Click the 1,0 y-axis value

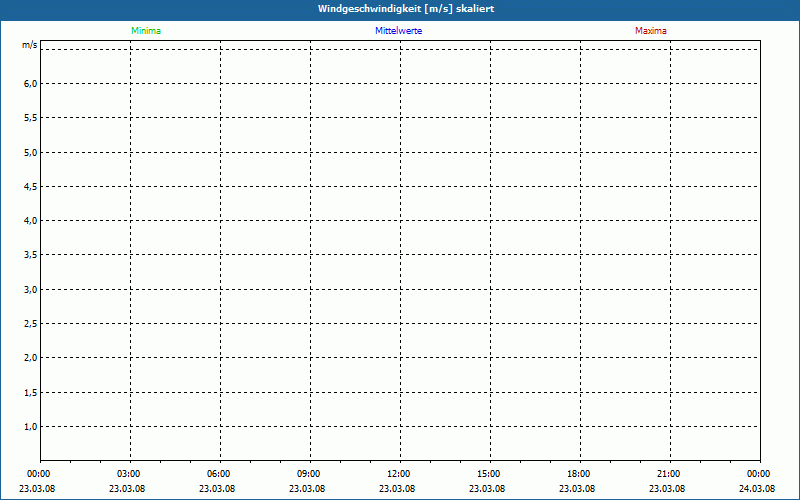pyautogui.click(x=31, y=427)
